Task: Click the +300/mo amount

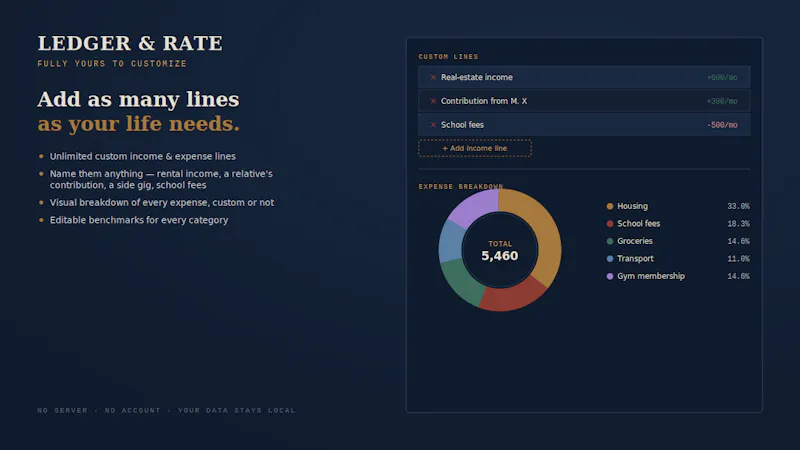Action: point(722,101)
